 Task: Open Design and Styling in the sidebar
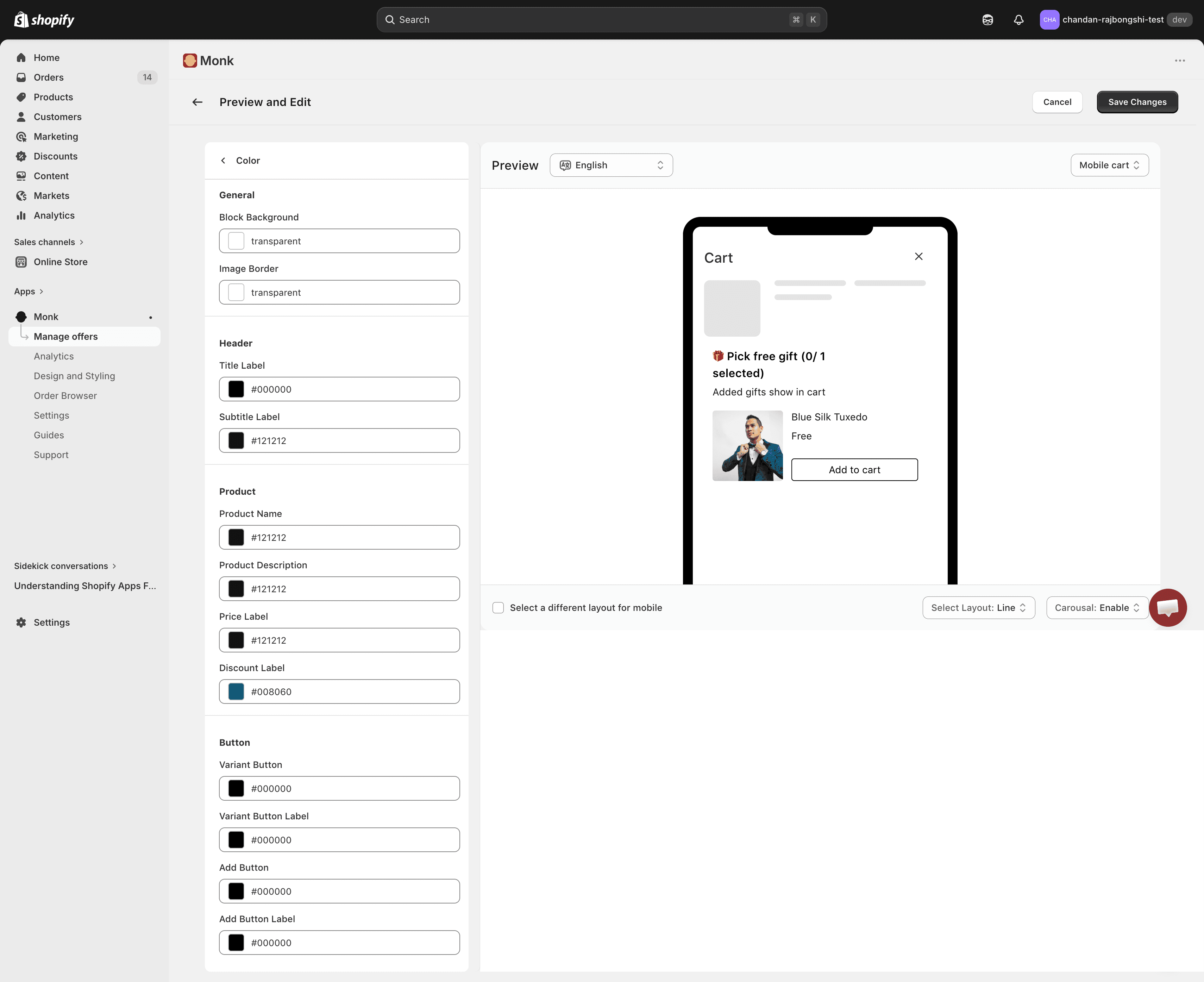click(74, 376)
